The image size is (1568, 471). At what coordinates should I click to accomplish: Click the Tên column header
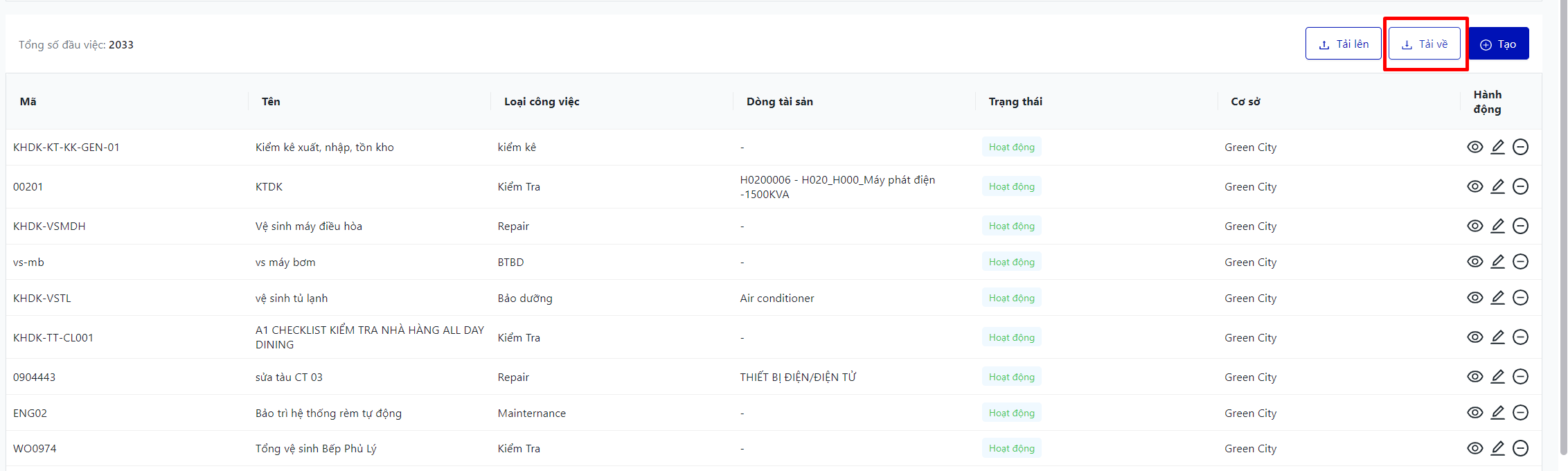click(271, 101)
